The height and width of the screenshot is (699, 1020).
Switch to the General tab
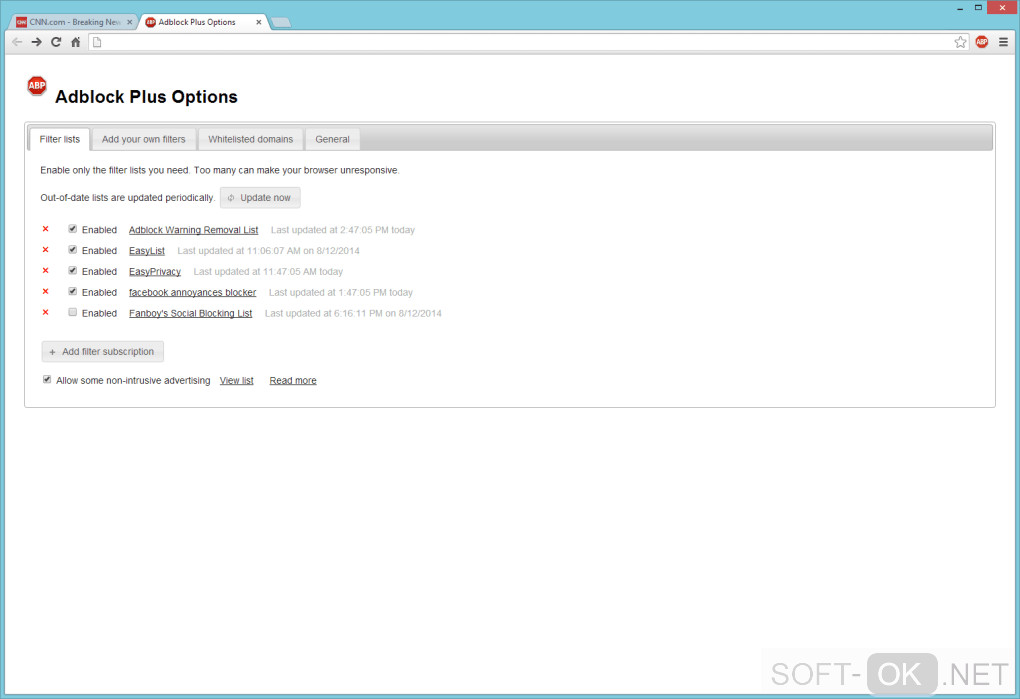(x=332, y=139)
